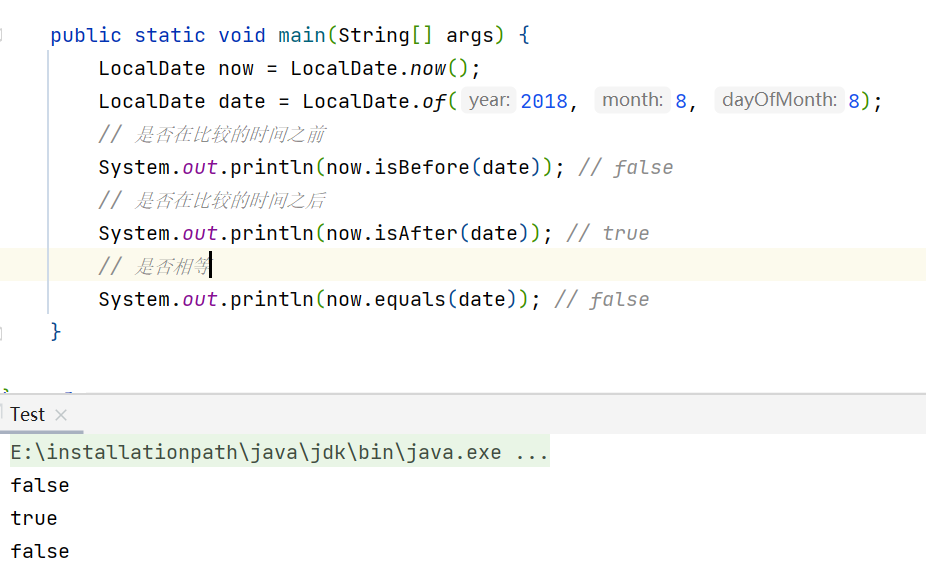The image size is (926, 587).
Task: Click the main method name
Action: tap(302, 35)
